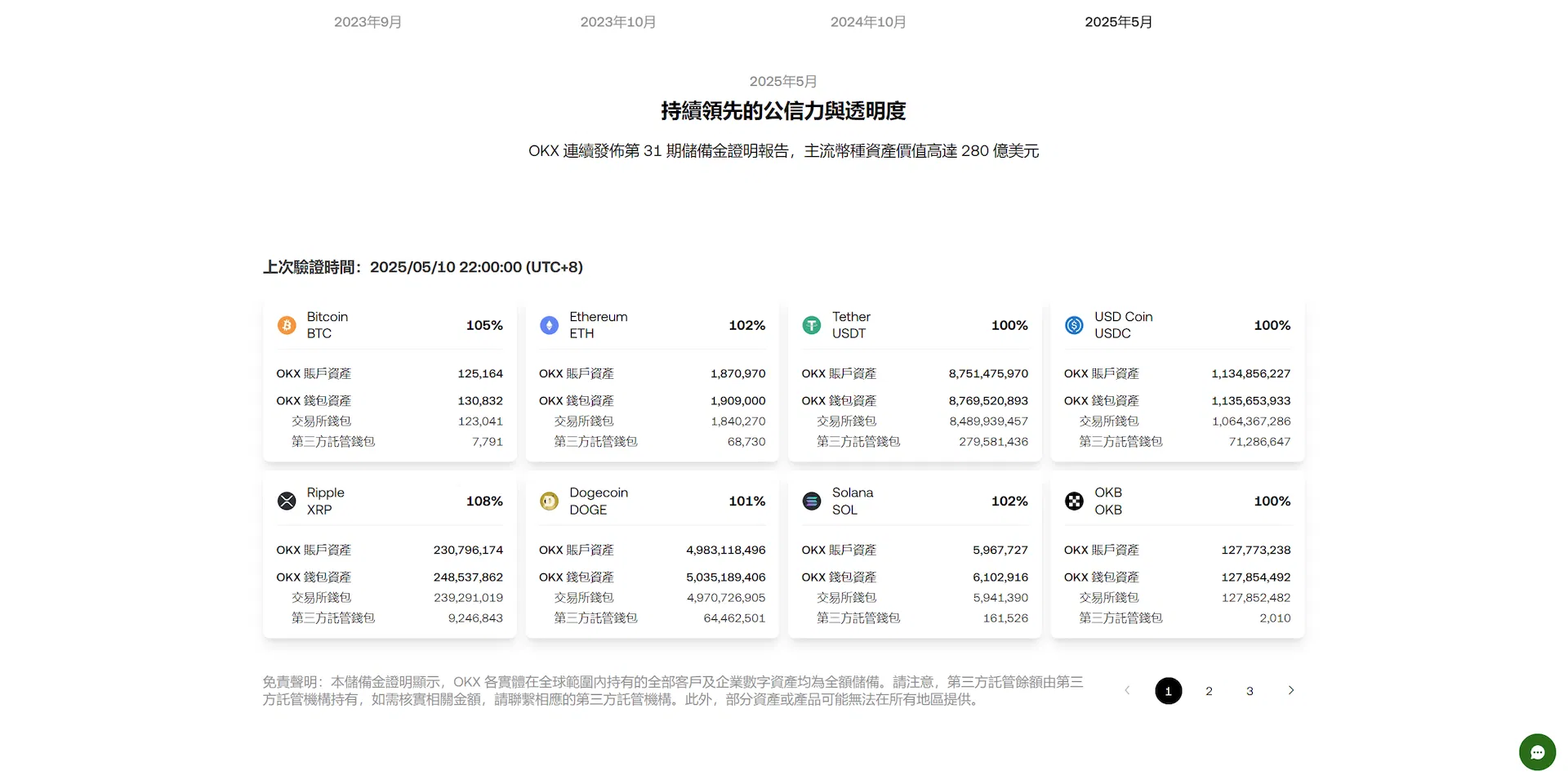The width and height of the screenshot is (1568, 780).
Task: Click Bitcoin exchange wallet value 123,041
Action: tap(480, 421)
